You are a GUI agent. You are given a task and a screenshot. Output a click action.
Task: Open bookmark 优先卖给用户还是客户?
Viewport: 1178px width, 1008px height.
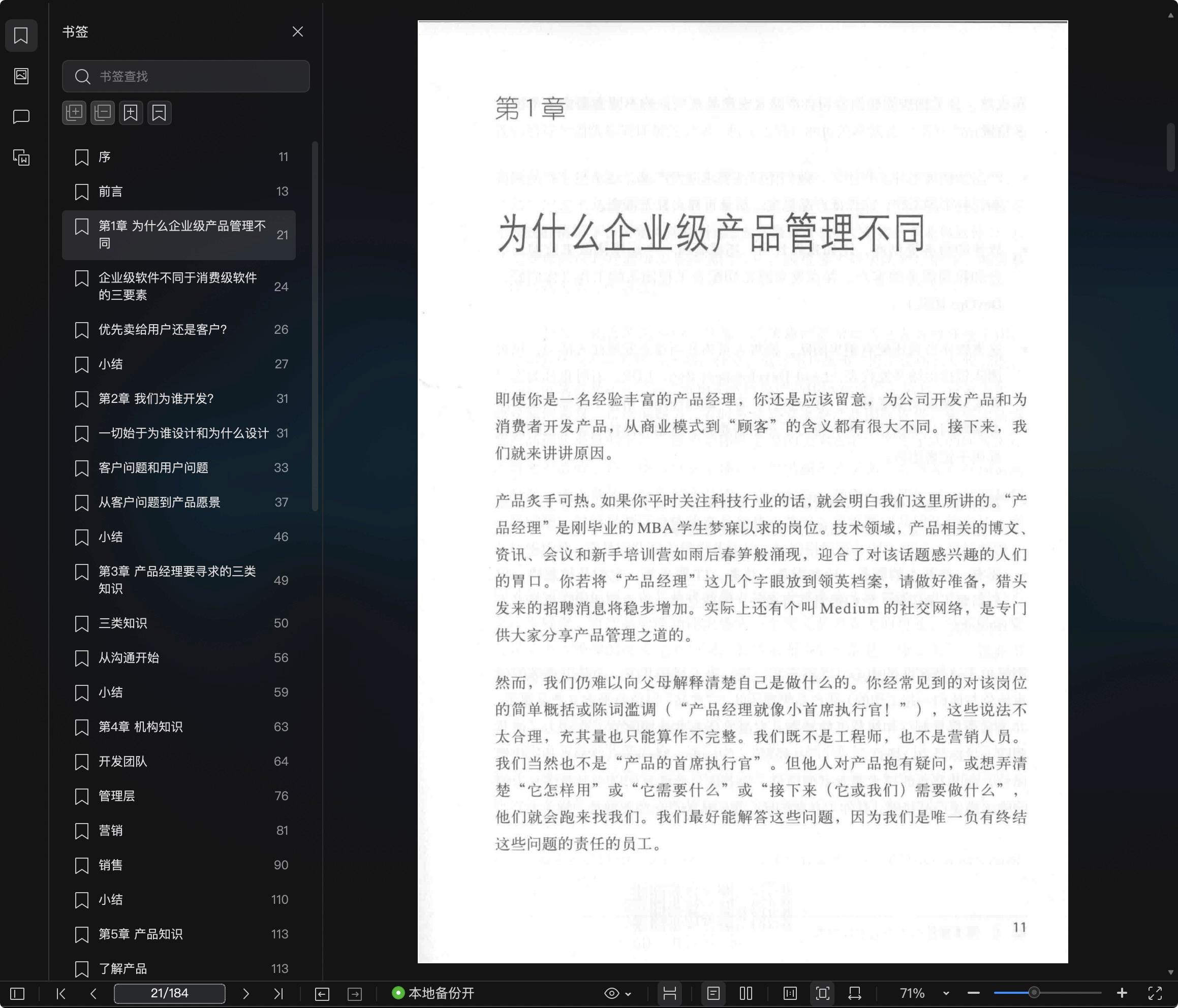178,330
